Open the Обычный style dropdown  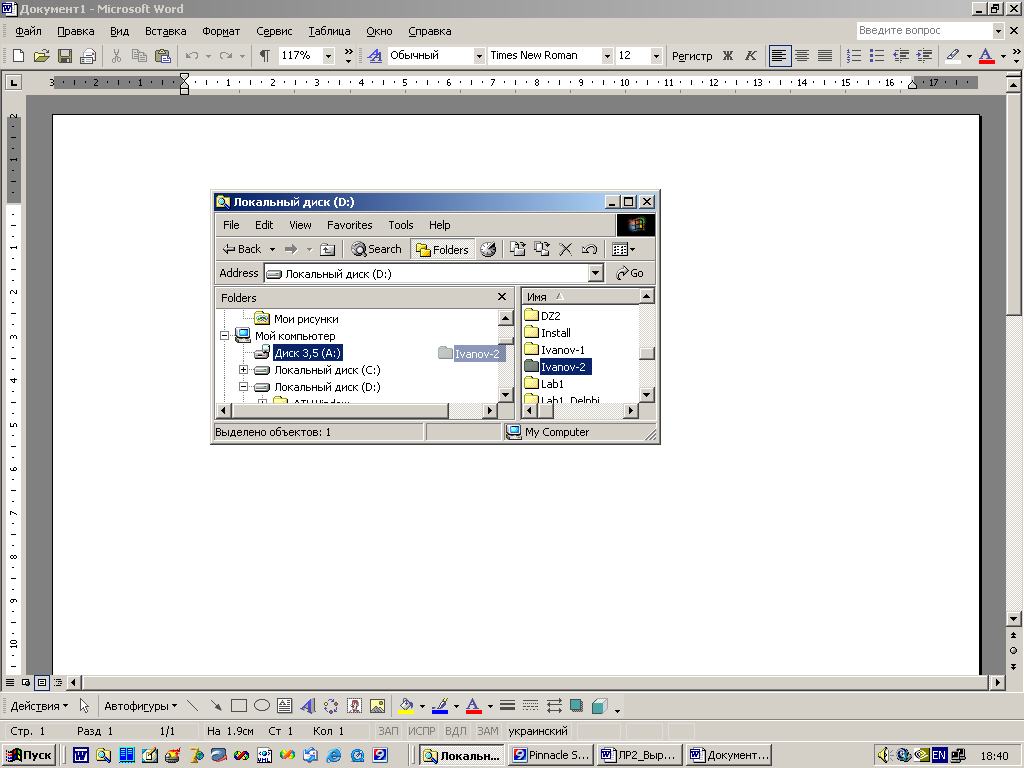[479, 56]
